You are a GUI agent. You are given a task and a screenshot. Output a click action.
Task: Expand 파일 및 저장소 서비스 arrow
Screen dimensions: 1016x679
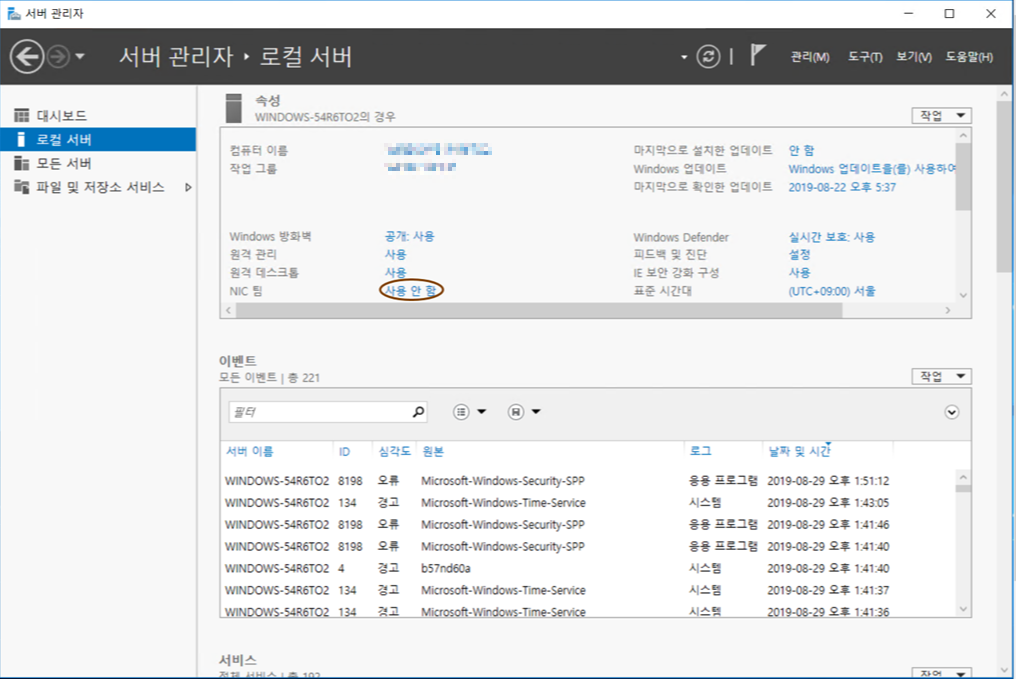(x=188, y=187)
